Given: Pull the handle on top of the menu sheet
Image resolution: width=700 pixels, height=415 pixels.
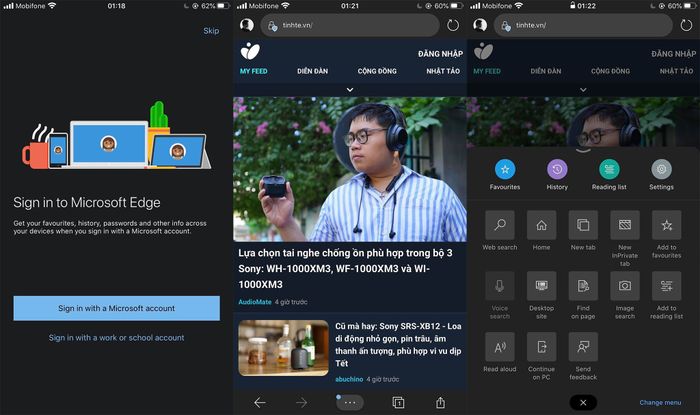Looking at the screenshot, I should click(583, 151).
